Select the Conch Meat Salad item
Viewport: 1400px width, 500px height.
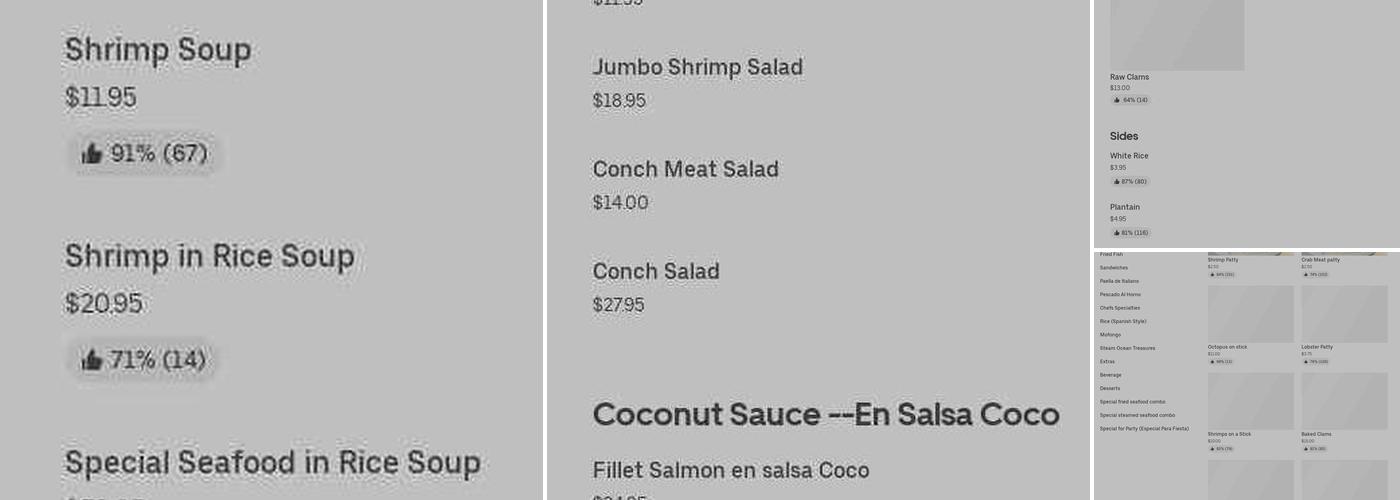coord(685,170)
